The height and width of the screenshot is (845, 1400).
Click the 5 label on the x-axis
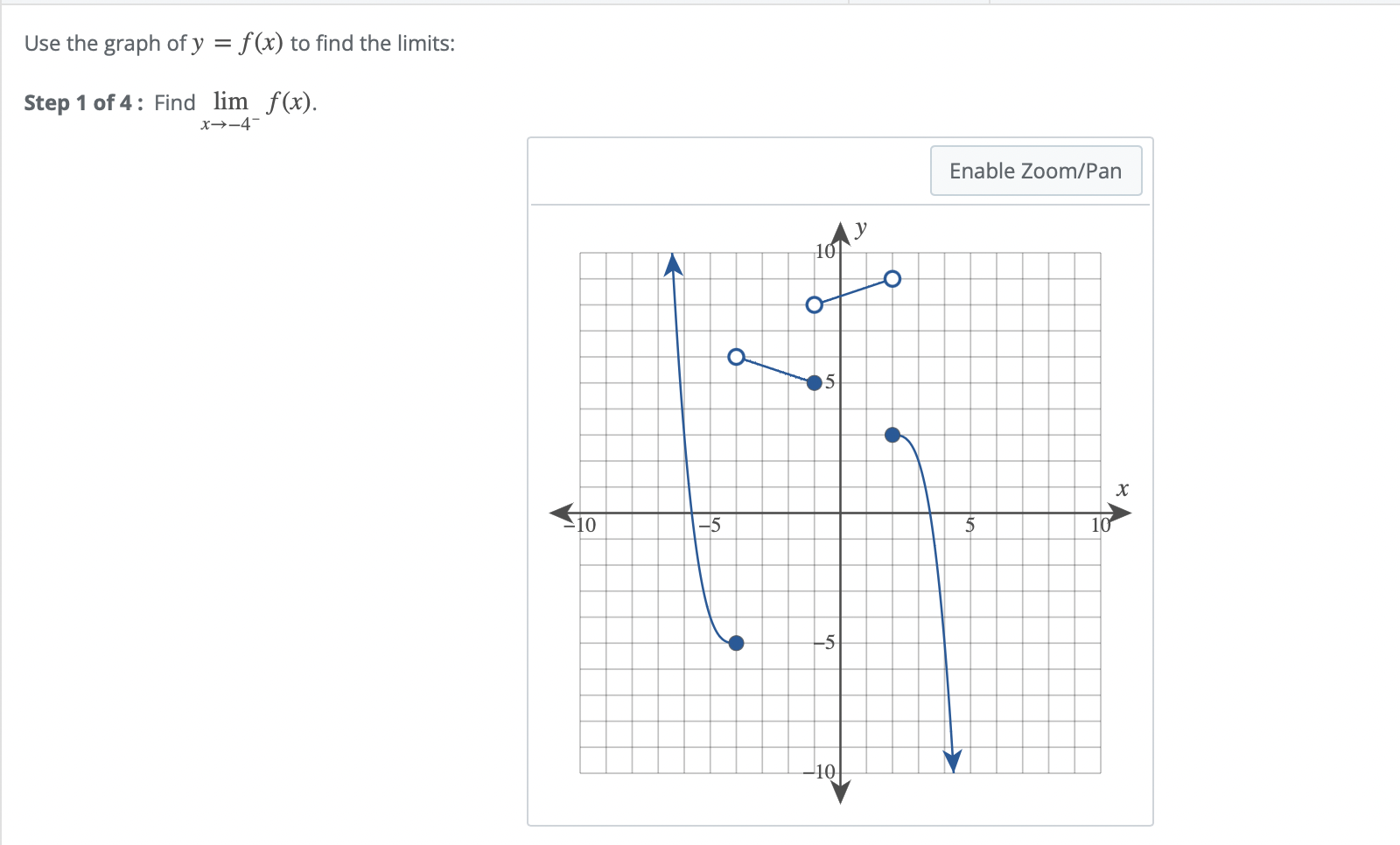pyautogui.click(x=969, y=526)
